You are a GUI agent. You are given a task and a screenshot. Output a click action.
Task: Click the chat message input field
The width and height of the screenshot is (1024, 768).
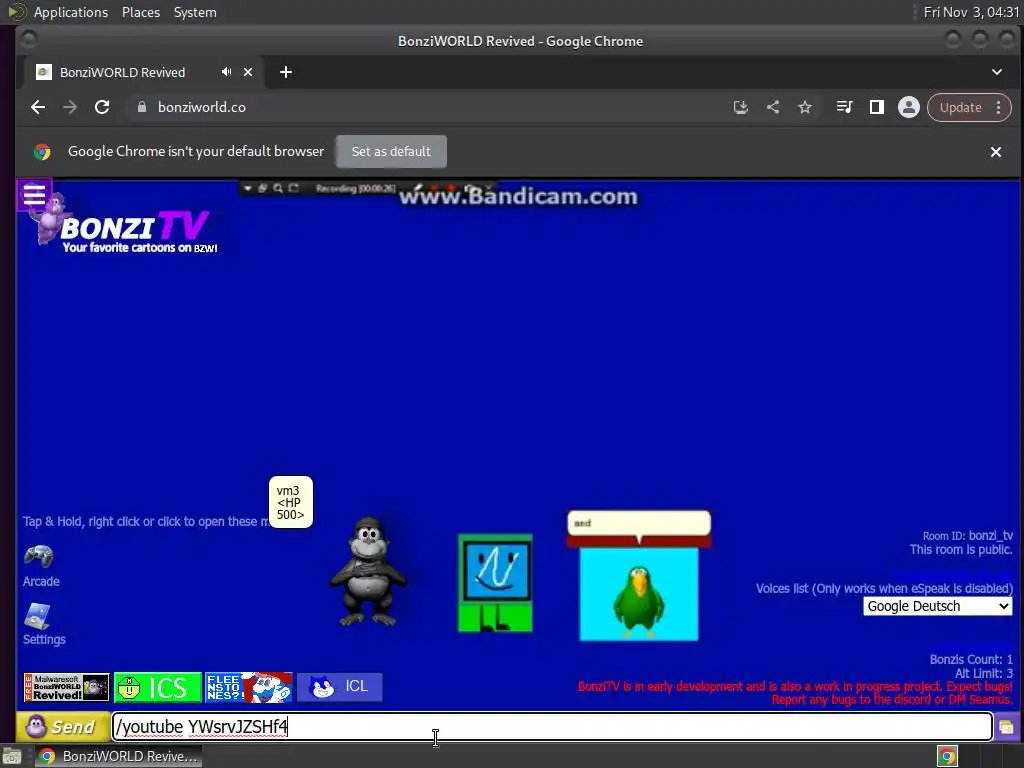[552, 727]
